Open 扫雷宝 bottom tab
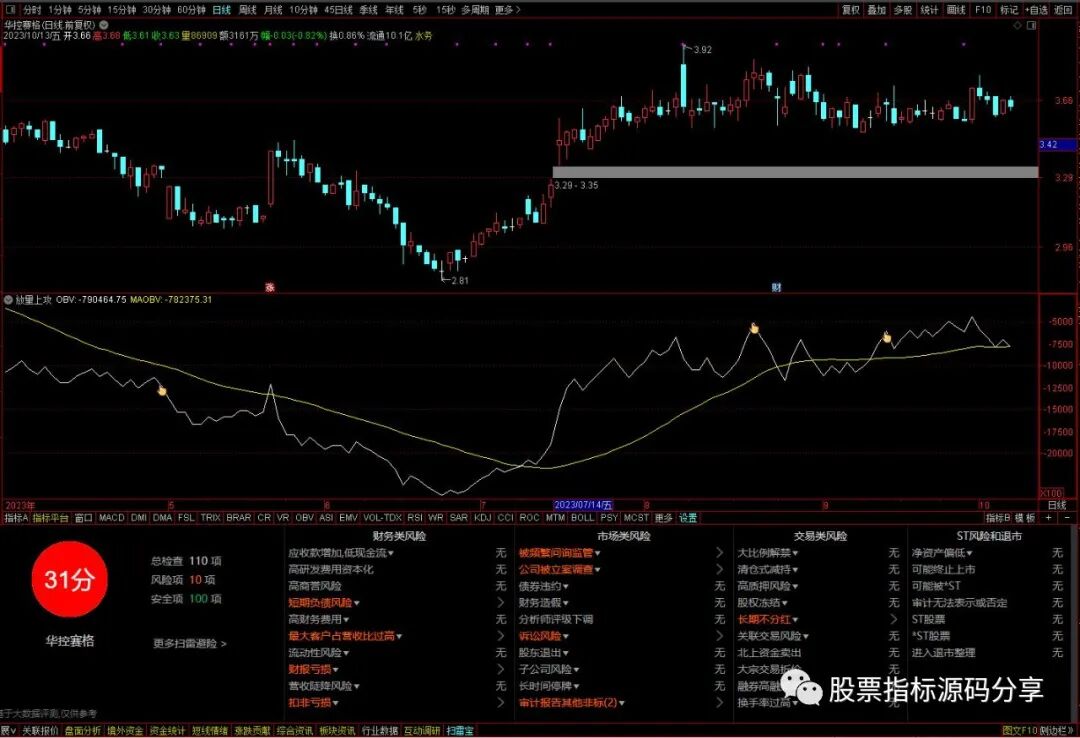1080x738 pixels. click(x=460, y=730)
